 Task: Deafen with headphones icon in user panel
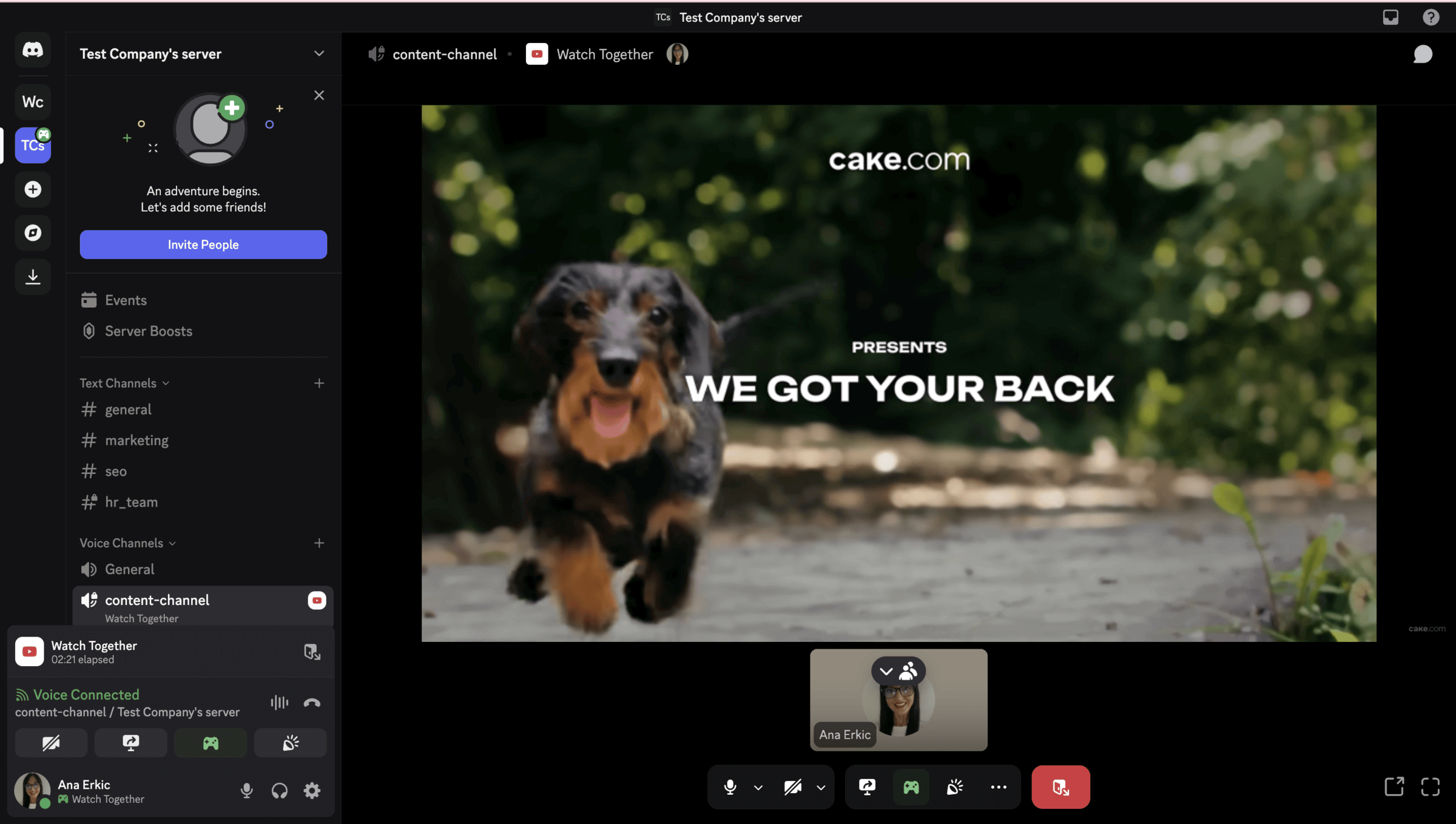(279, 790)
